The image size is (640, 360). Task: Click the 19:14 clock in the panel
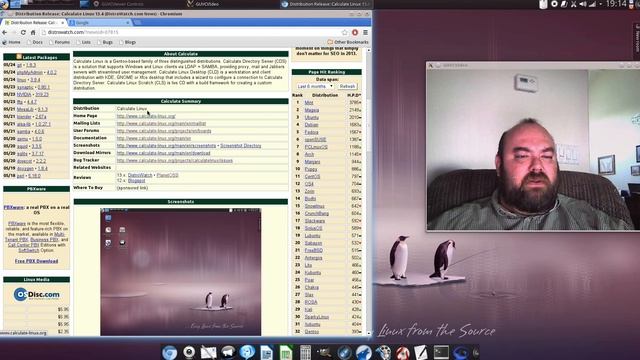point(616,4)
